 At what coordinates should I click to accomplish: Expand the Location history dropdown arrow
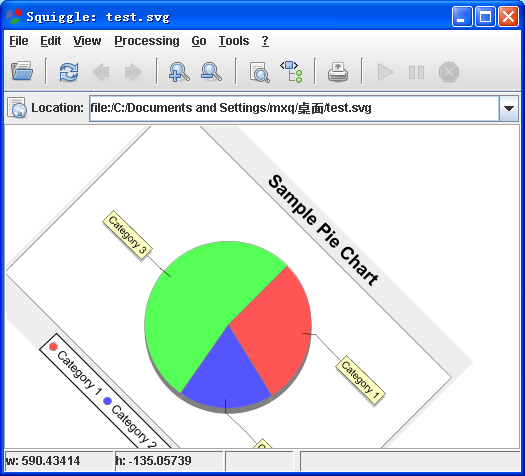point(509,108)
